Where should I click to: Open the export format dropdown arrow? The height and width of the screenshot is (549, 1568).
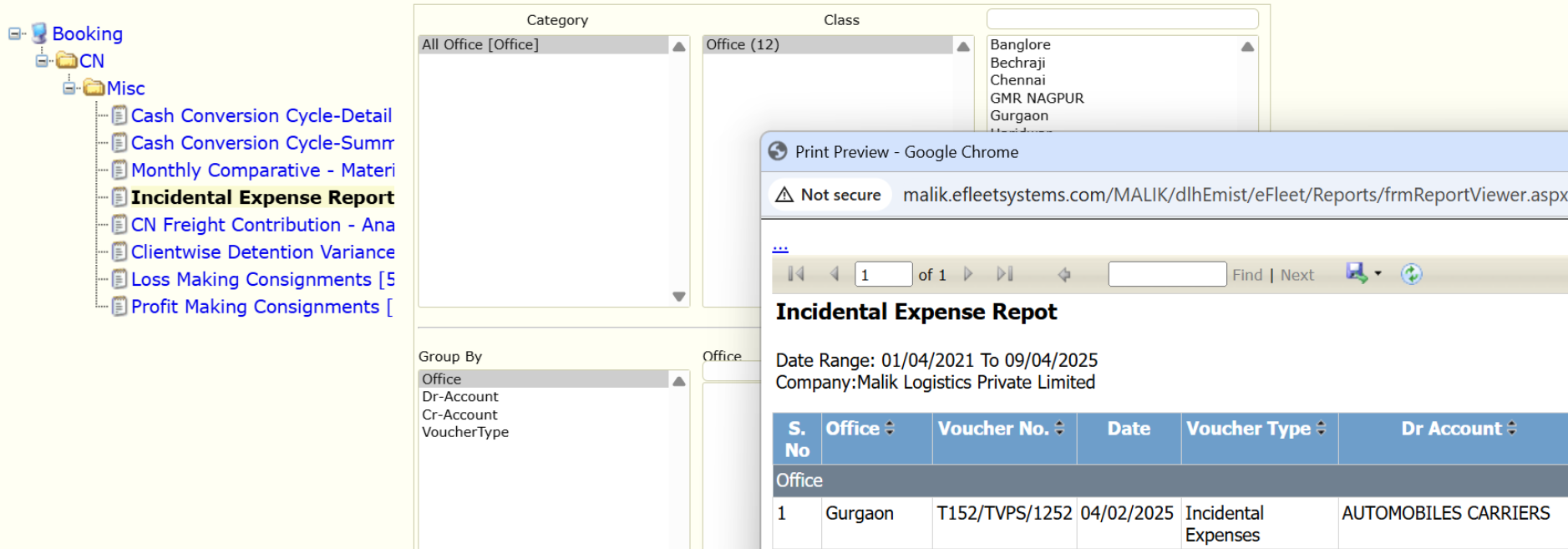(x=1378, y=273)
